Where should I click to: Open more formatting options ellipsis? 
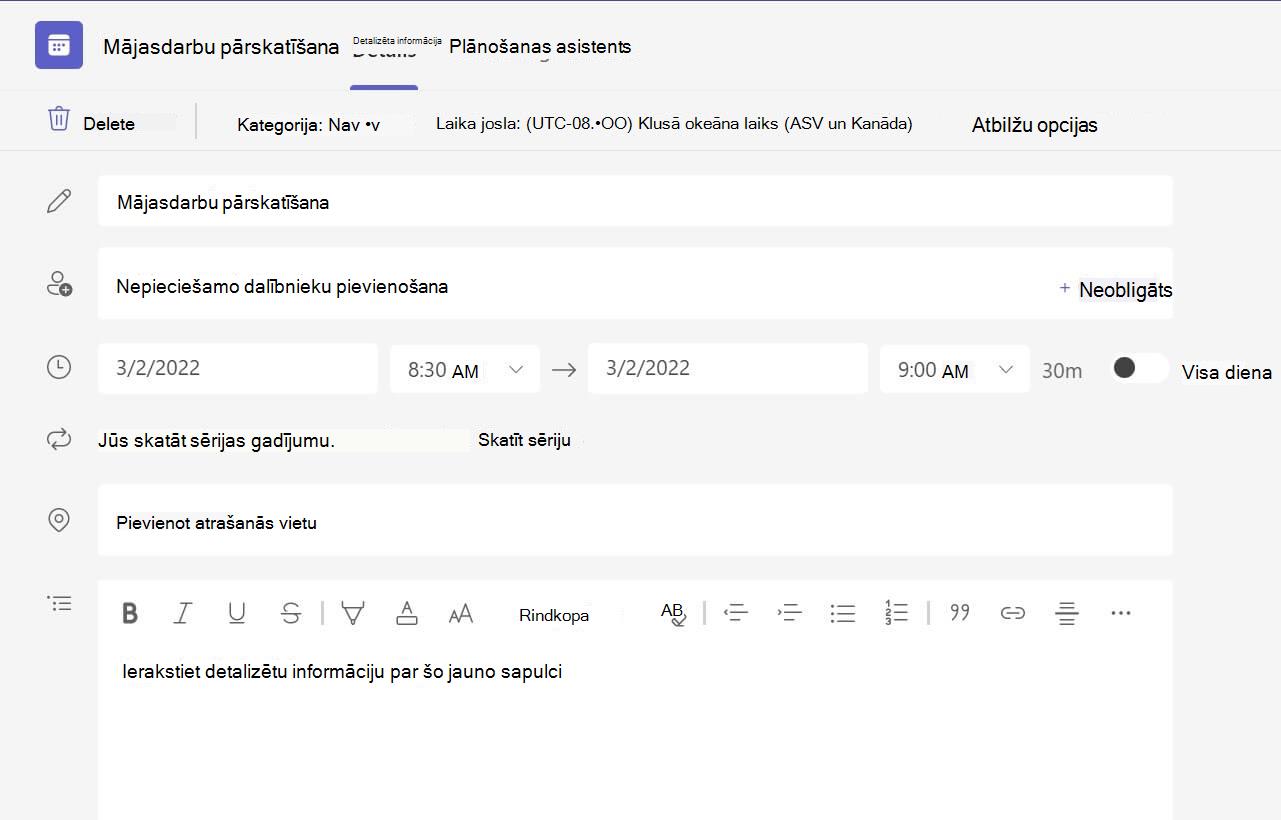1121,613
